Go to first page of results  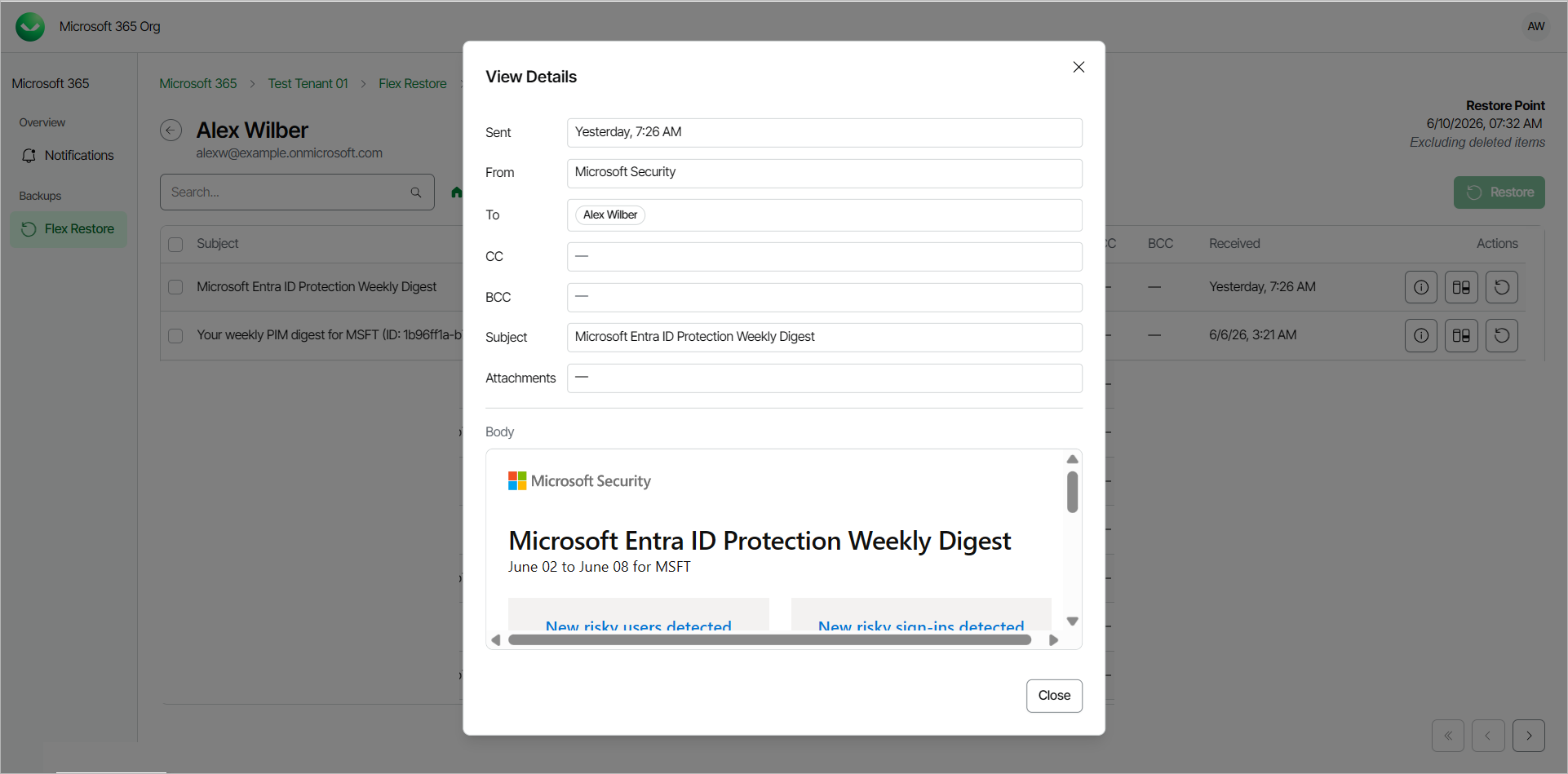pyautogui.click(x=1448, y=736)
